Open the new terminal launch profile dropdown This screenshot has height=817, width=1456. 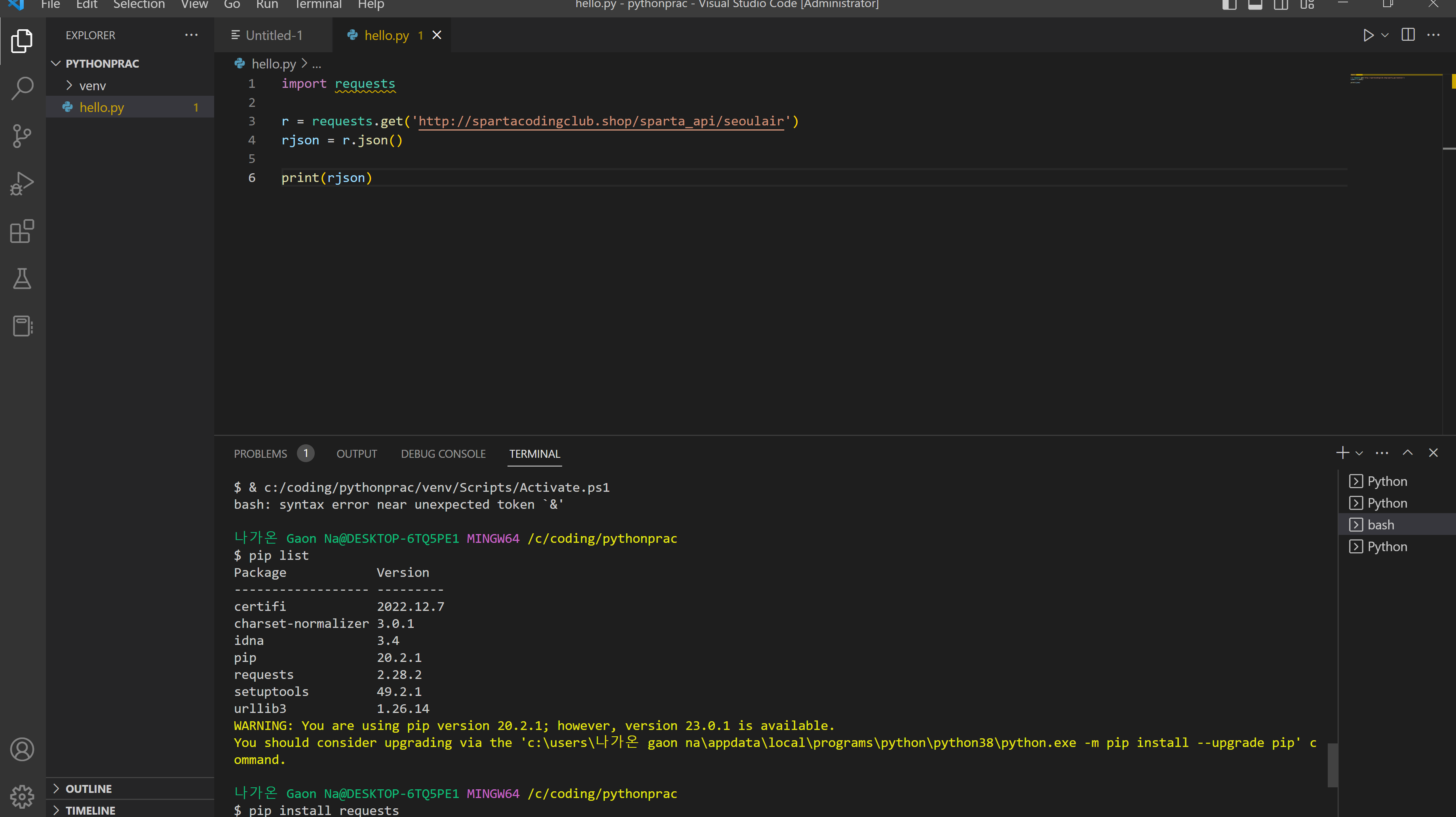pos(1359,453)
